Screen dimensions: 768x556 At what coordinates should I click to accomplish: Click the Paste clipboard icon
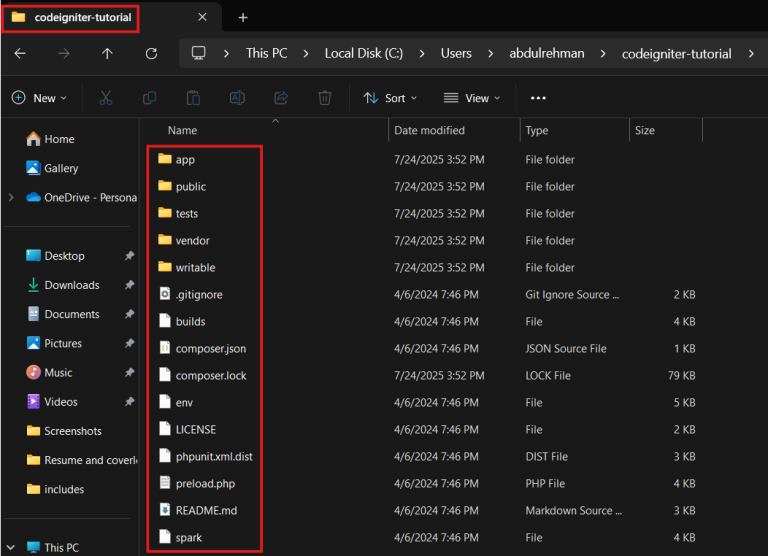coord(193,98)
